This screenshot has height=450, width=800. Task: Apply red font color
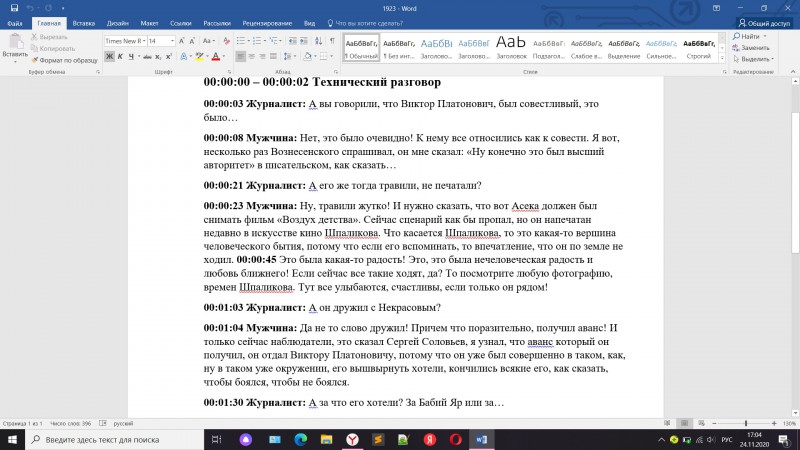(216, 56)
